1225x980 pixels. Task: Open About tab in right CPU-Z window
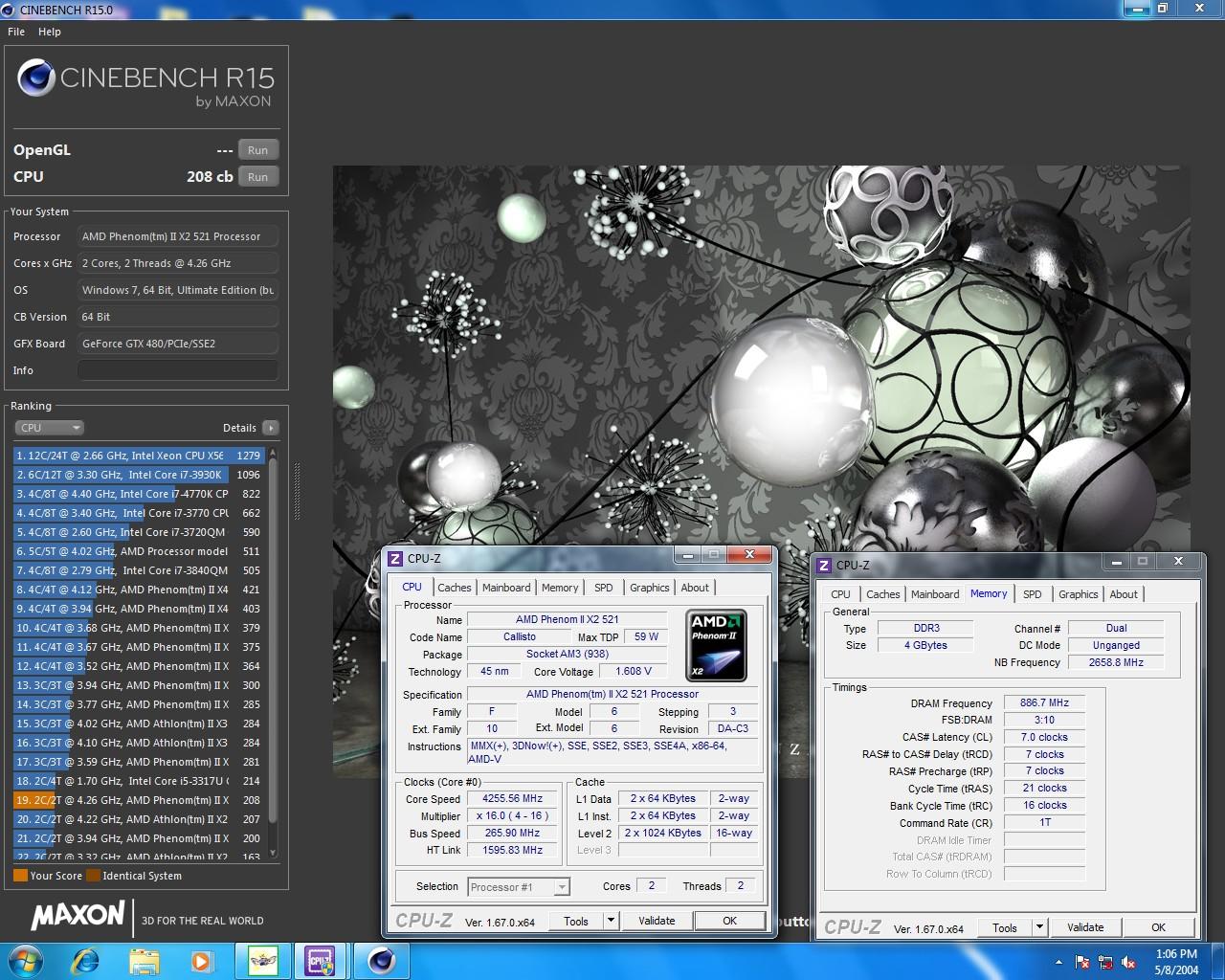[x=1124, y=594]
